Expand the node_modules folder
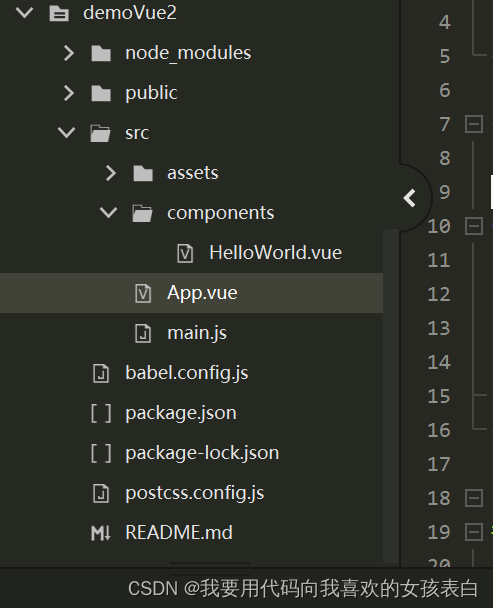The height and width of the screenshot is (608, 493). [x=69, y=53]
